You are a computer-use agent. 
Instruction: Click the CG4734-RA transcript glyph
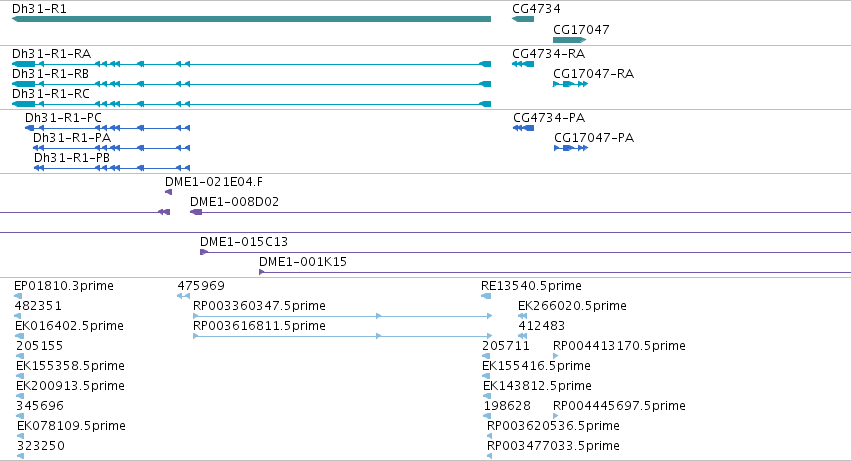[523, 64]
